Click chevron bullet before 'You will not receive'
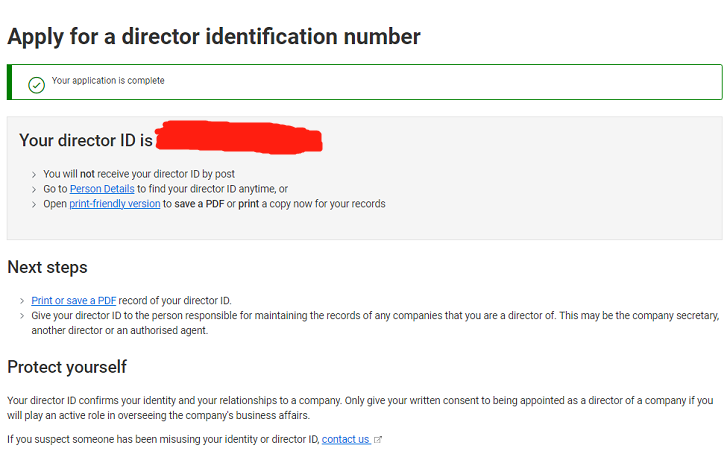 34,175
